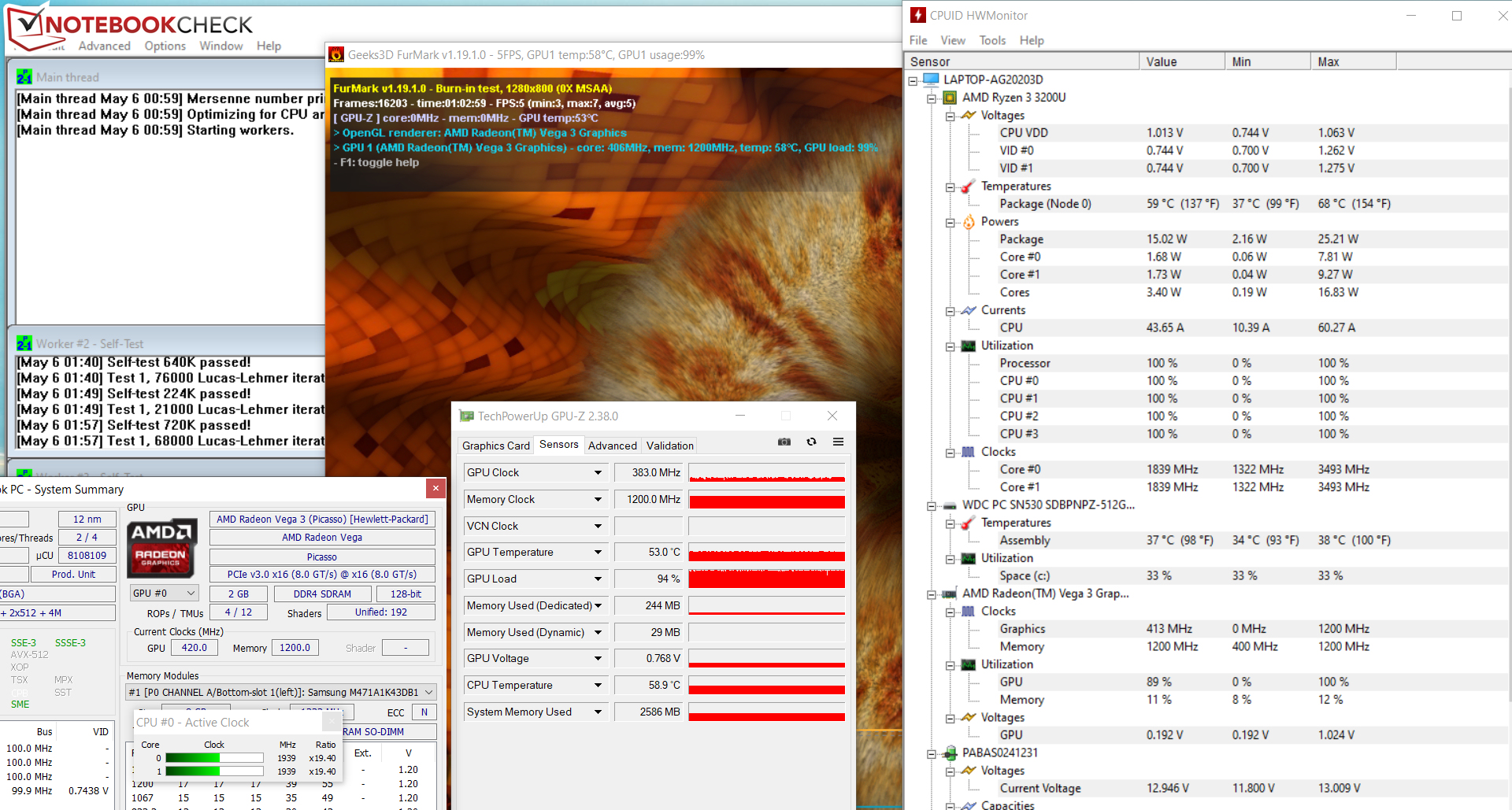Open the GPU Load sensor dropdown
The width and height of the screenshot is (1512, 810).
(x=598, y=579)
